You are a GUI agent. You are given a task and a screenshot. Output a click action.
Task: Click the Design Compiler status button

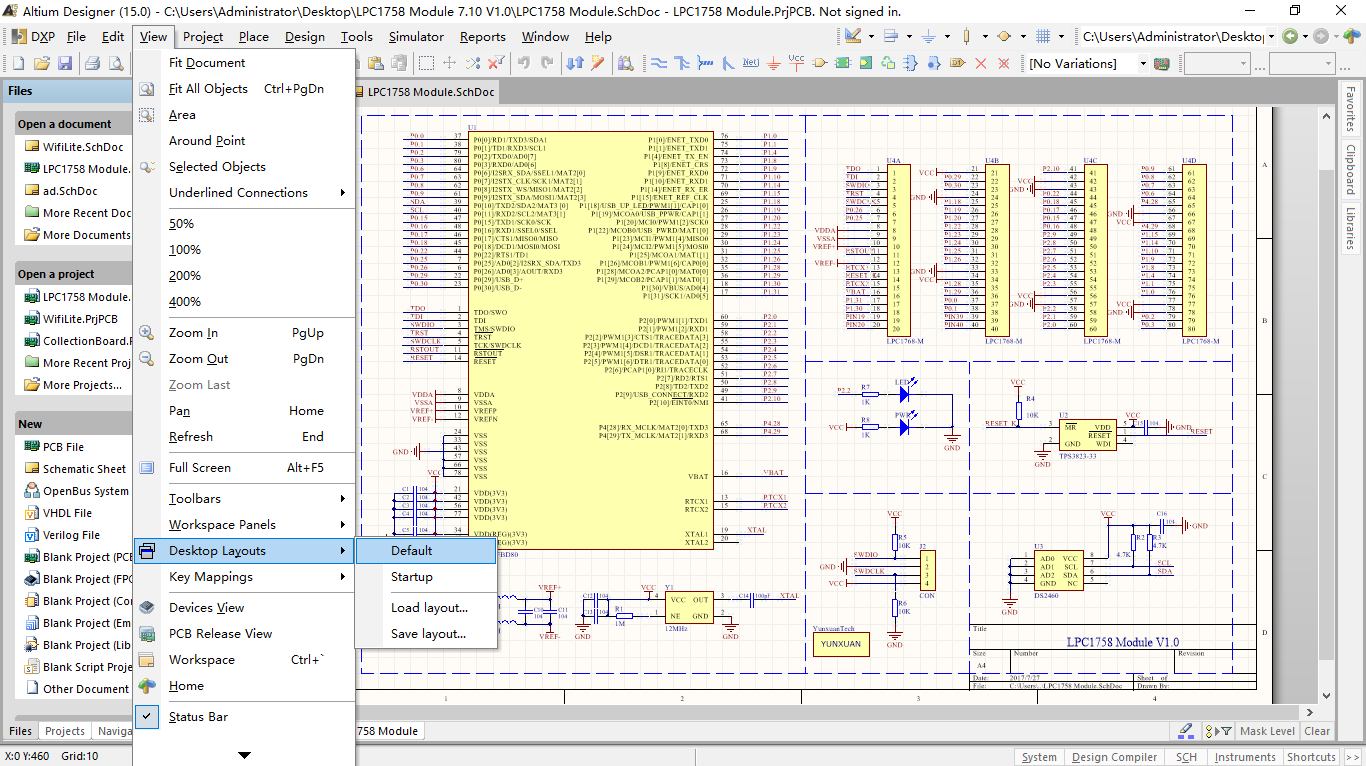click(x=1114, y=757)
